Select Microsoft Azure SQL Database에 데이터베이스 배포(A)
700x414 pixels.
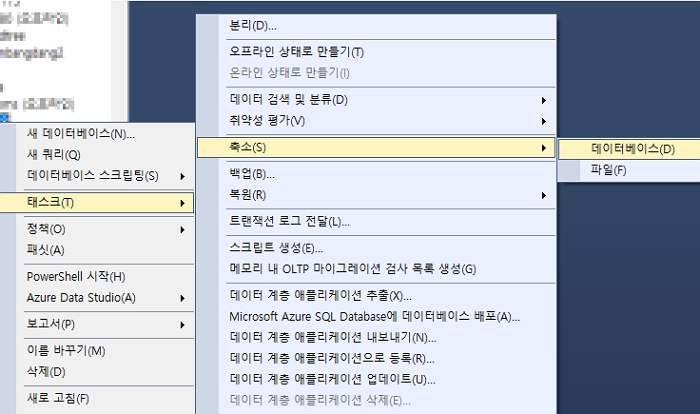click(x=374, y=317)
